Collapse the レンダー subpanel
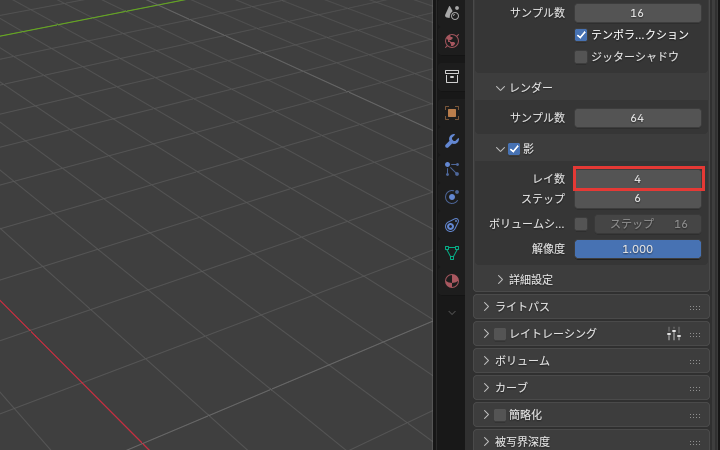This screenshot has height=450, width=720. pyautogui.click(x=500, y=88)
